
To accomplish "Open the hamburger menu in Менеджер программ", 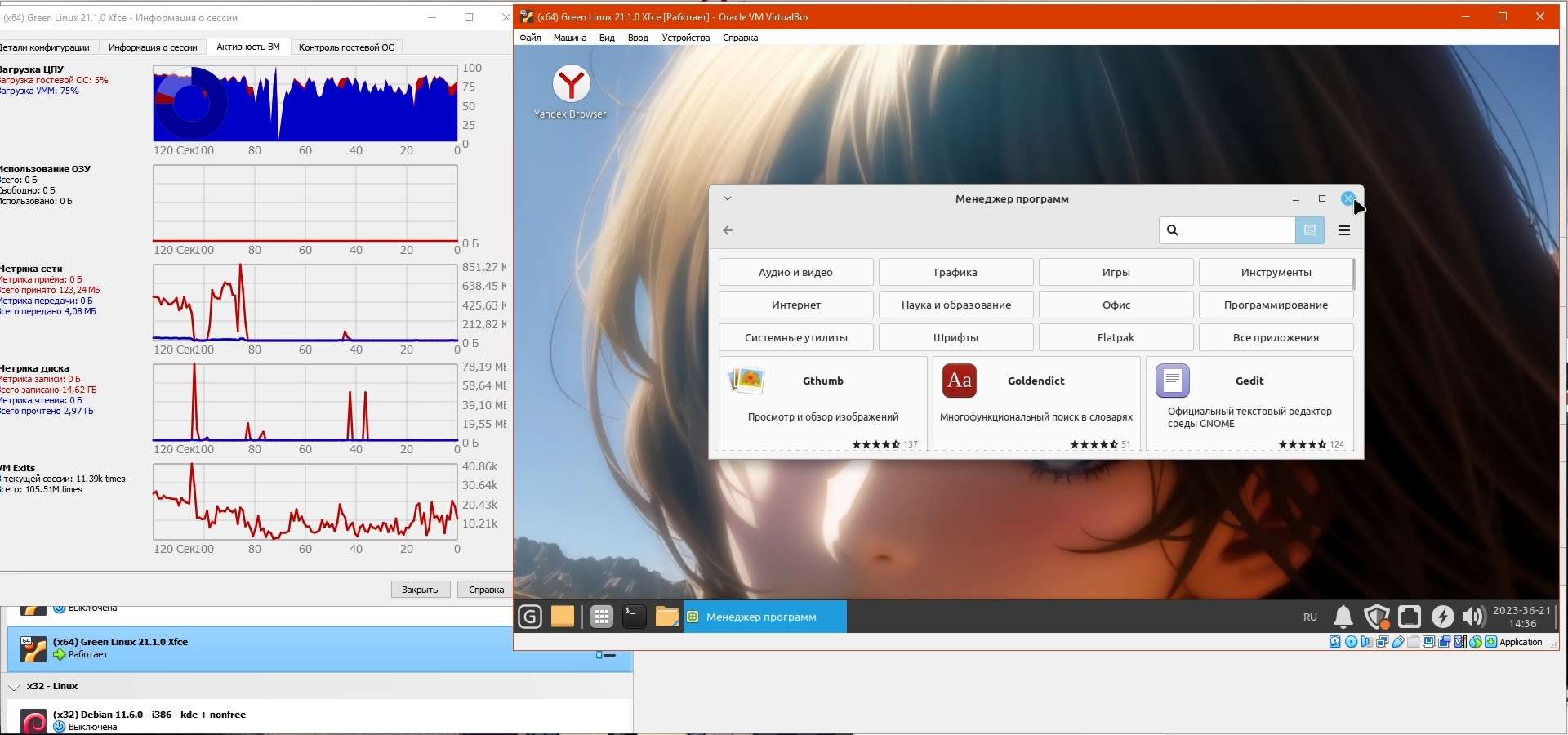I will click(1344, 230).
